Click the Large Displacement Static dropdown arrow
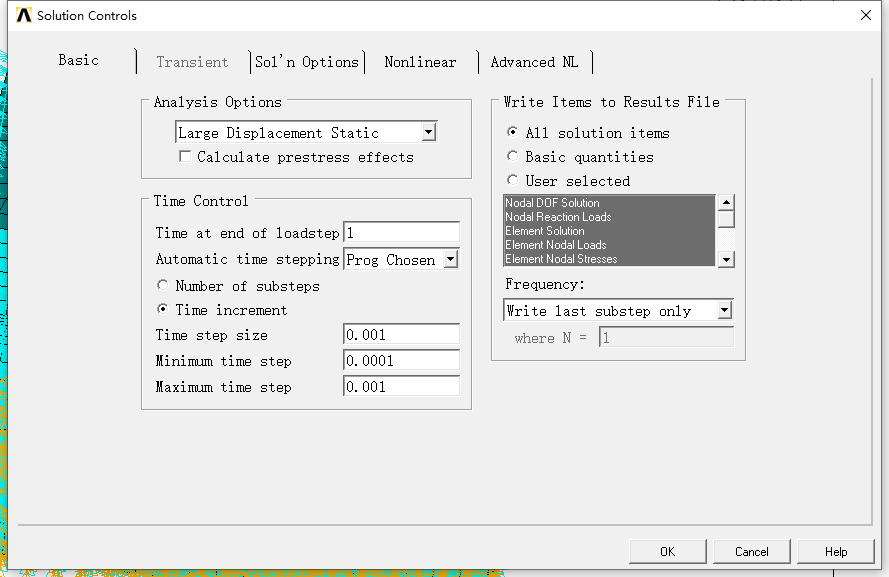Screen dimensions: 889x577 (429, 133)
